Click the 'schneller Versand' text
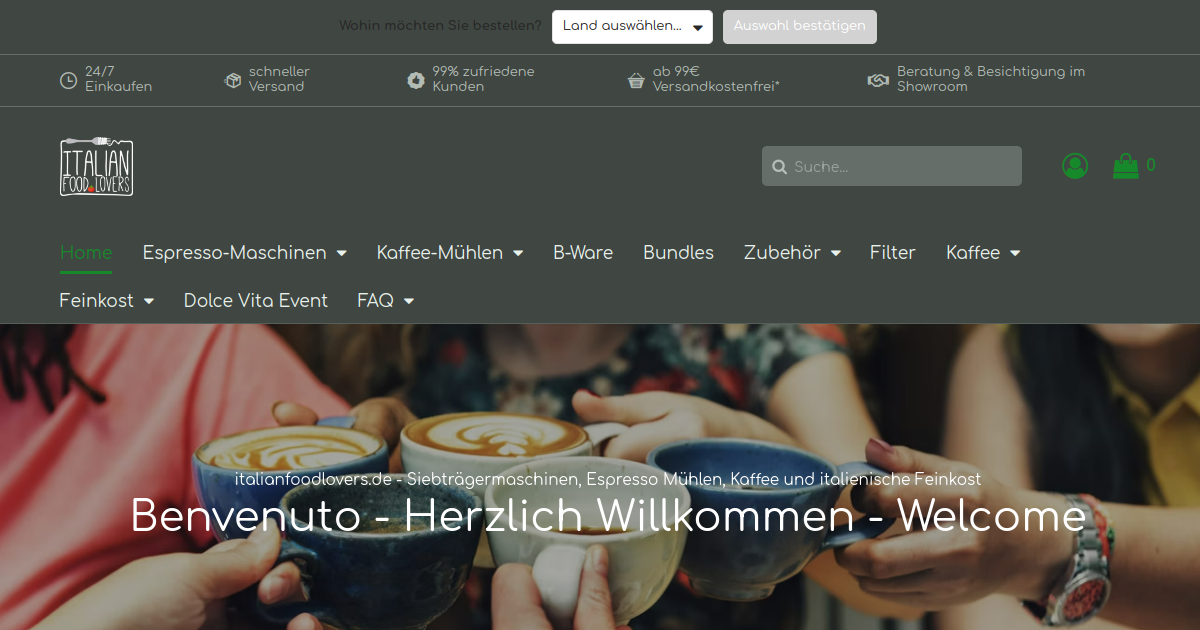Image resolution: width=1200 pixels, height=630 pixels. click(x=279, y=79)
